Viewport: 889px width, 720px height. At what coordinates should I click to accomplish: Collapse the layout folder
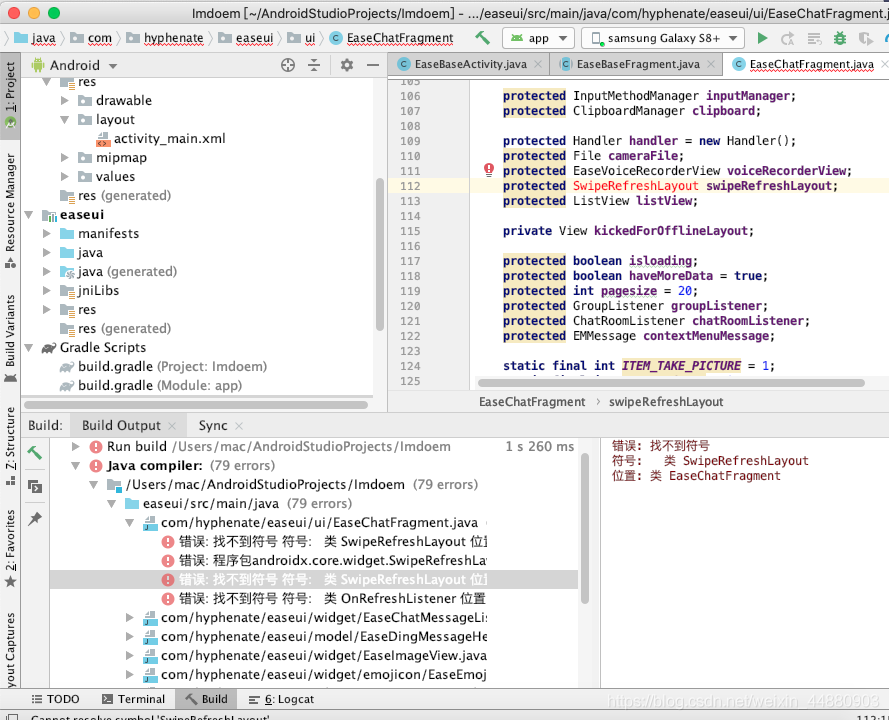(65, 120)
